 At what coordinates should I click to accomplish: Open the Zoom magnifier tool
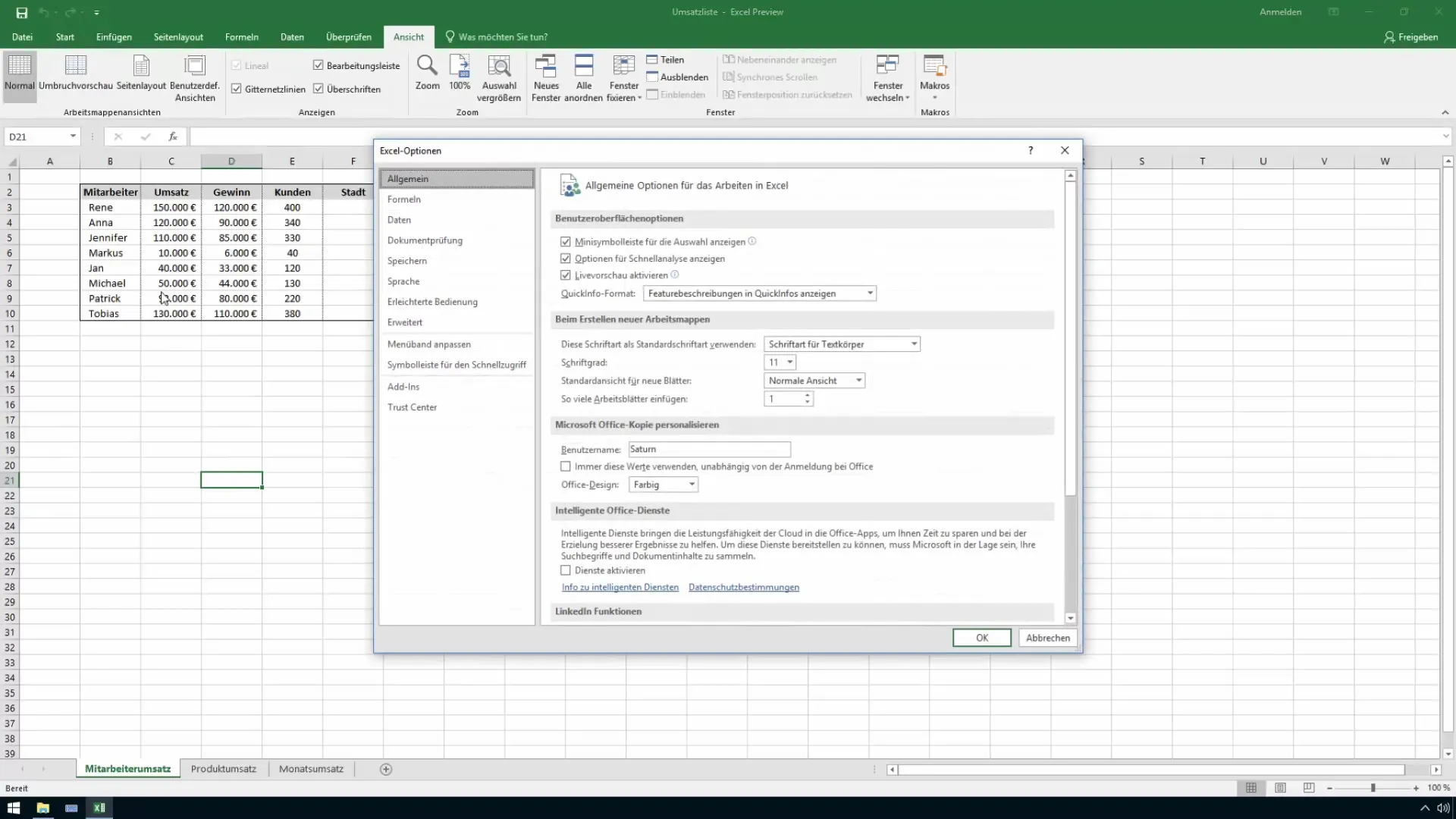point(427,73)
